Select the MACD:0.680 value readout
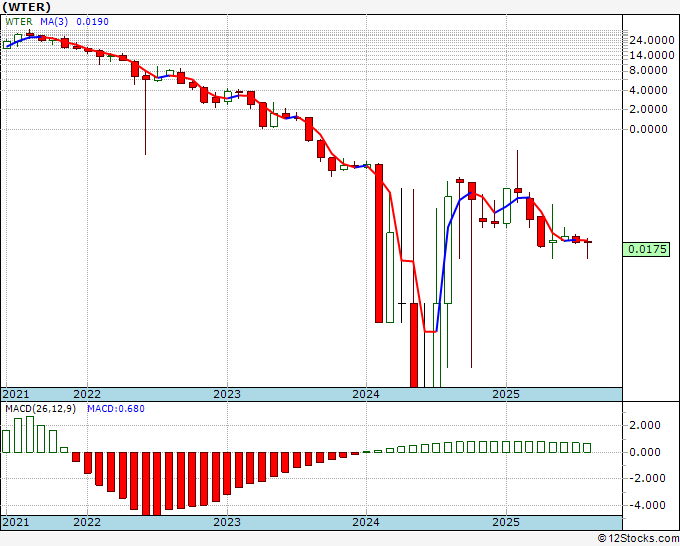The height and width of the screenshot is (546, 680). 116,409
